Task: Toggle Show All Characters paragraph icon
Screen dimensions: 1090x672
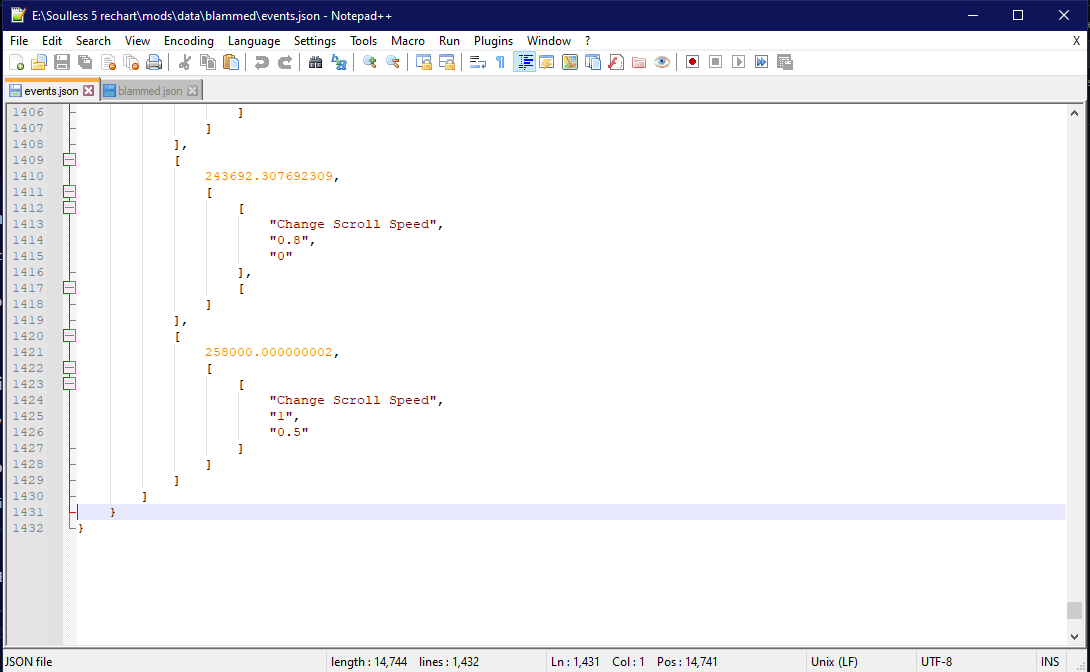Action: (x=499, y=61)
